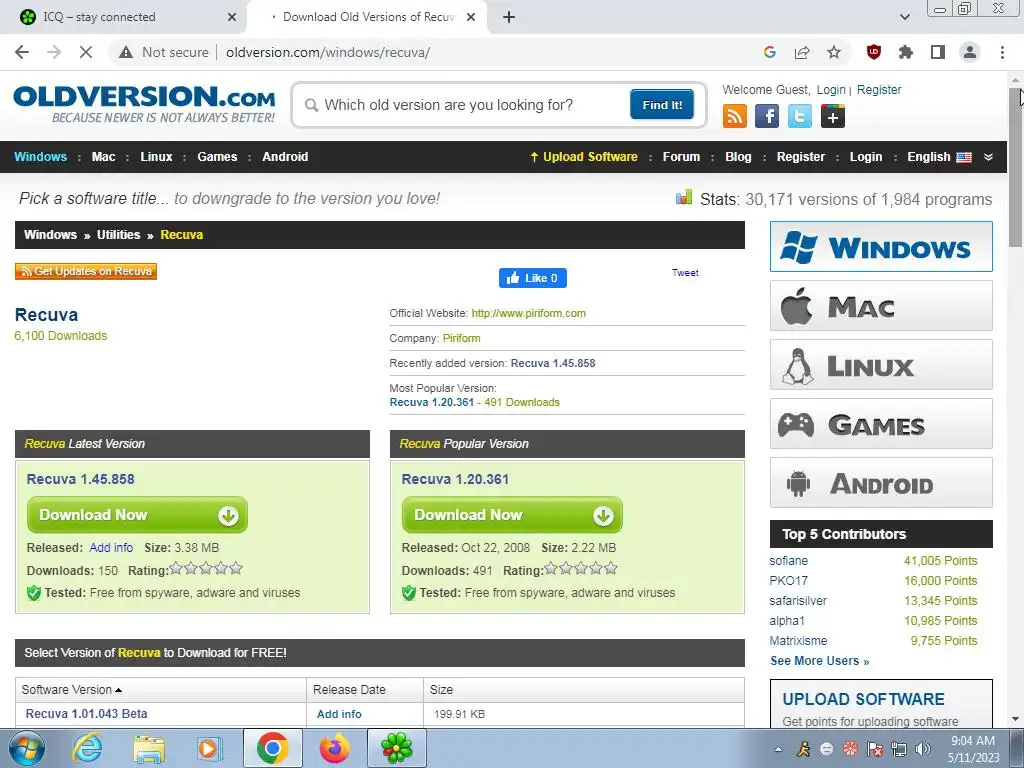Click the Facebook Like 0 button

click(533, 278)
